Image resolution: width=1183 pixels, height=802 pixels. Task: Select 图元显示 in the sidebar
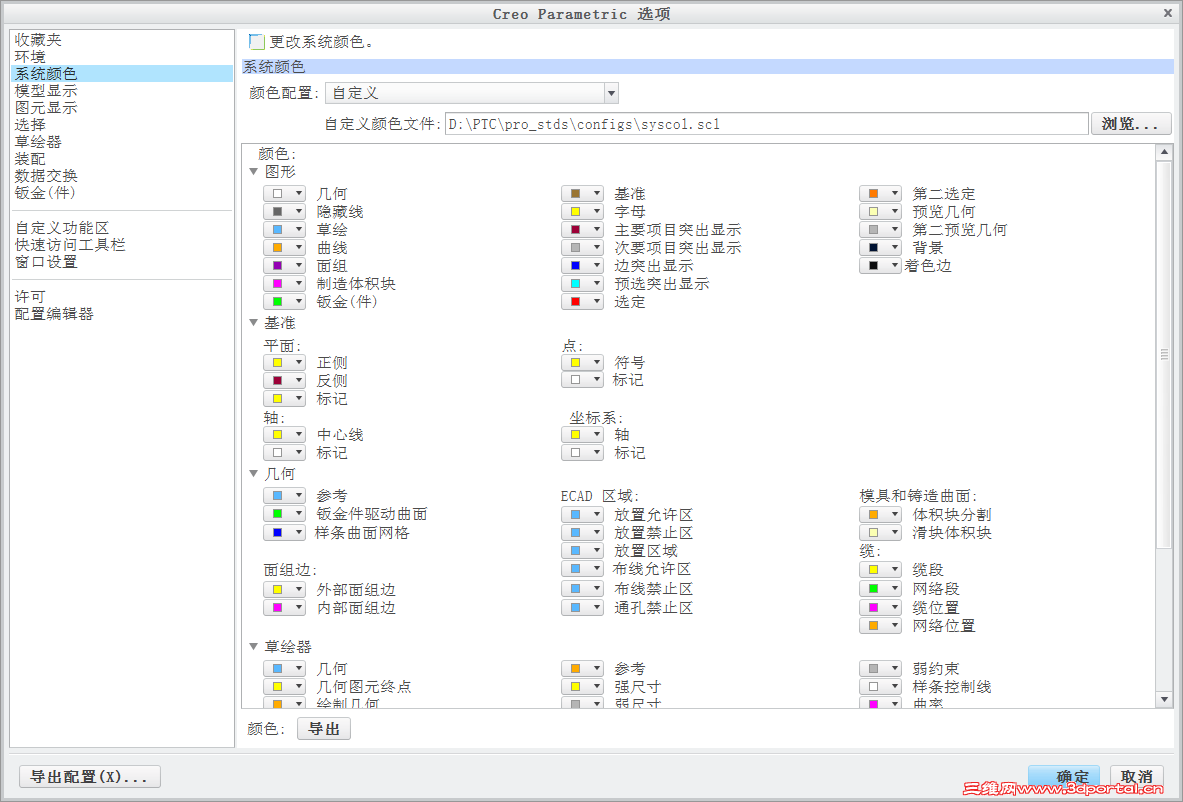(46, 107)
